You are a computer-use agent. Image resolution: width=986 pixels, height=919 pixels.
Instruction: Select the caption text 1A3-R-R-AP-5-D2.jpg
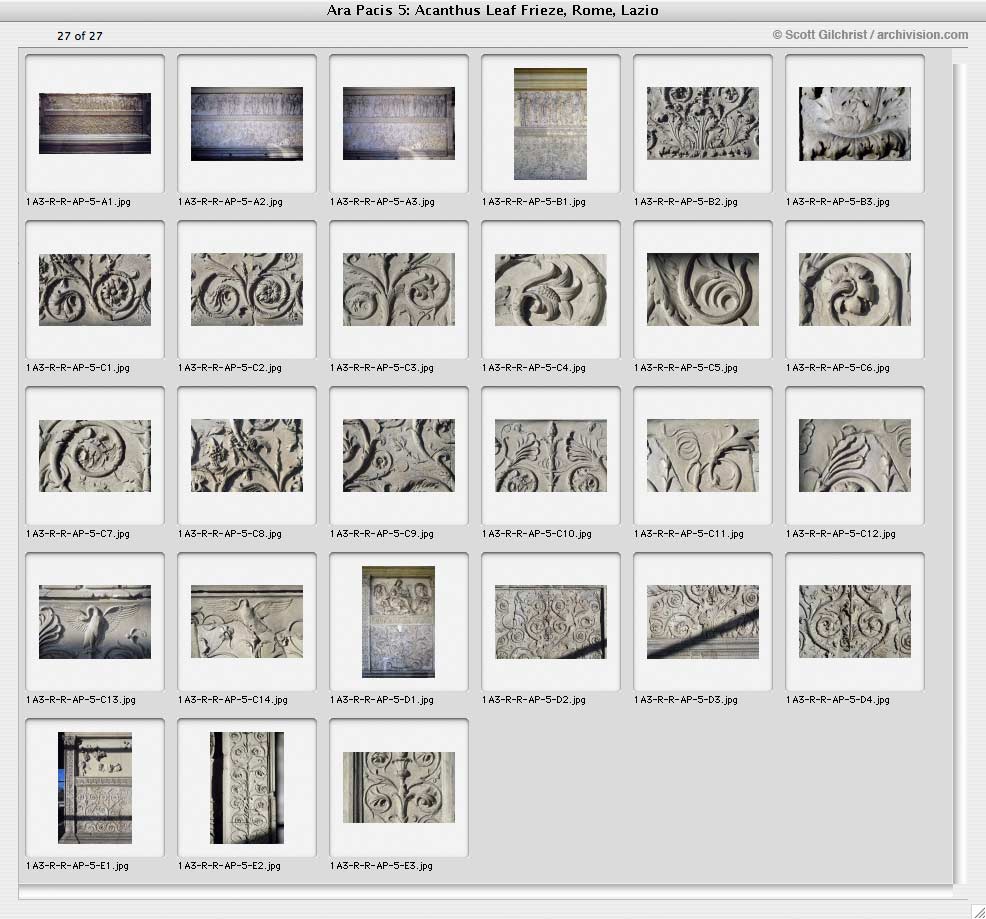[534, 700]
